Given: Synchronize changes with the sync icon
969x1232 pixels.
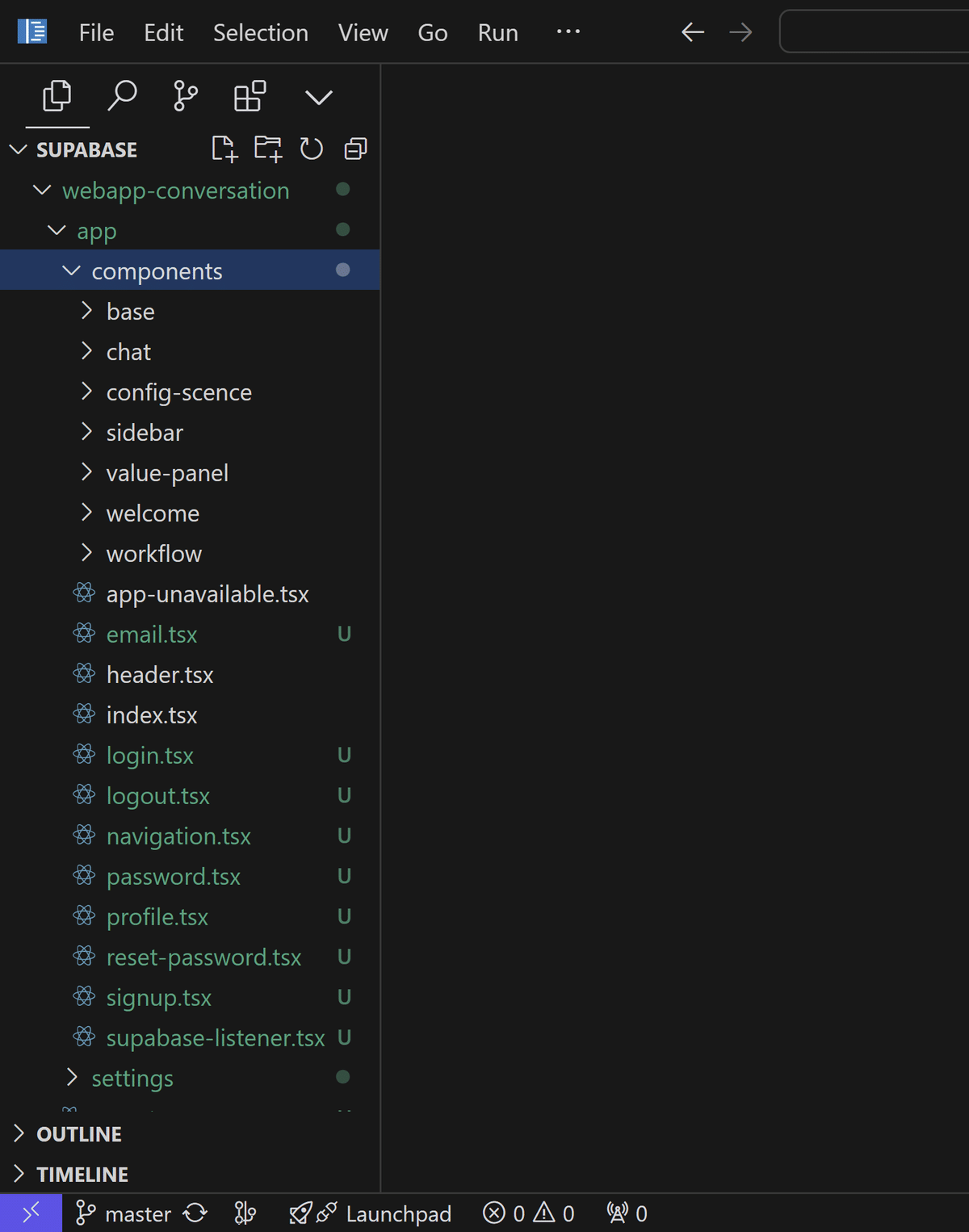Looking at the screenshot, I should coord(195,1213).
